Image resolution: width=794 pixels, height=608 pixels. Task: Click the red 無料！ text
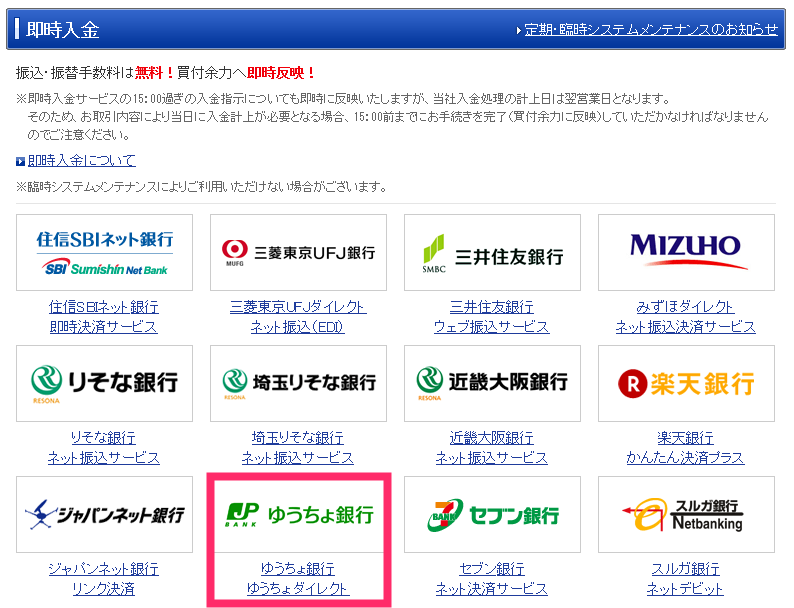(154, 73)
